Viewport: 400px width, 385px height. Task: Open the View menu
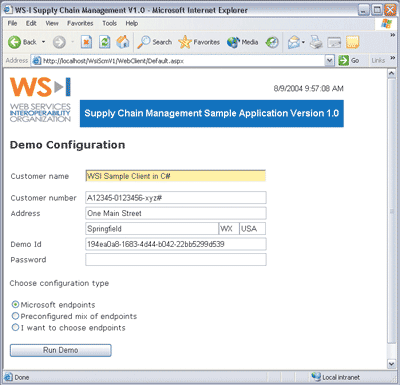(x=52, y=23)
